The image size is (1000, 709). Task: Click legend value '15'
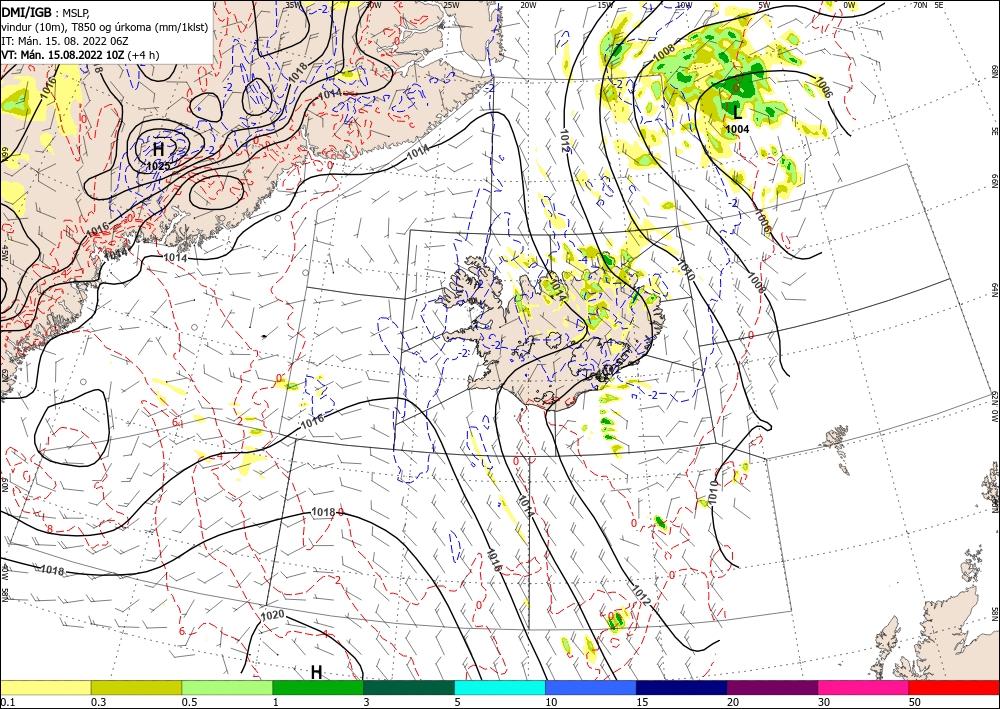tap(642, 702)
